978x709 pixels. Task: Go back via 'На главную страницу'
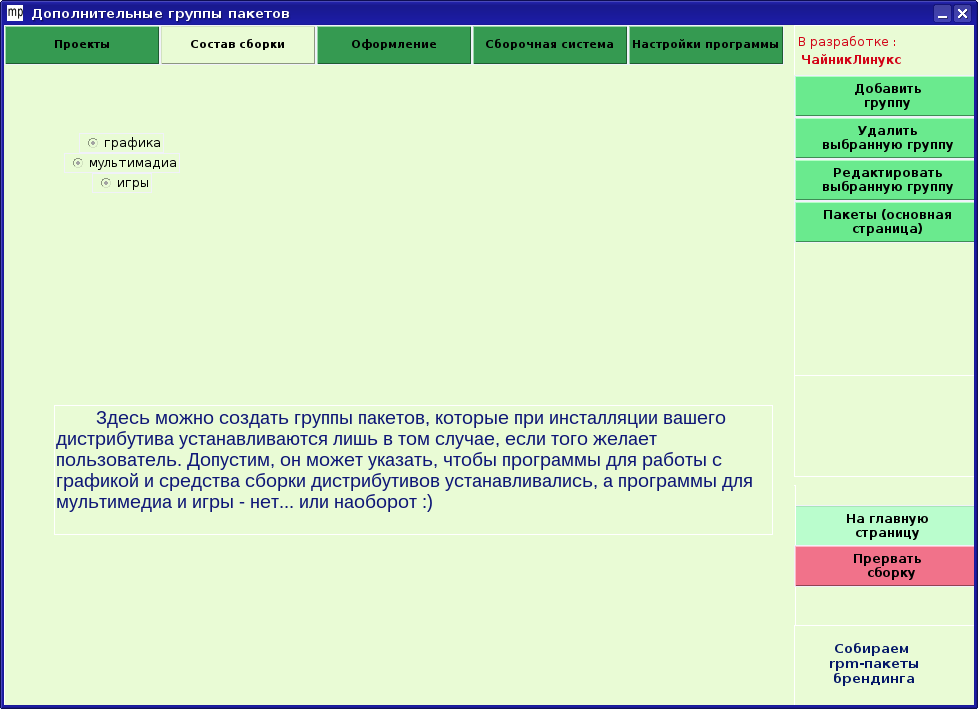coord(885,526)
